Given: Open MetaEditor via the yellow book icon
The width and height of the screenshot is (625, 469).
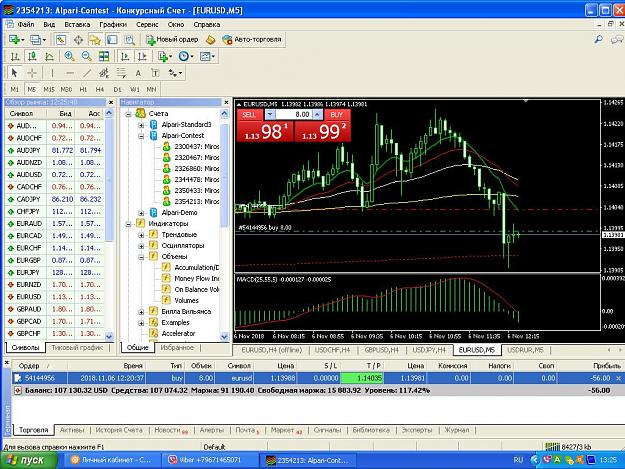Looking at the screenshot, I should pos(210,39).
